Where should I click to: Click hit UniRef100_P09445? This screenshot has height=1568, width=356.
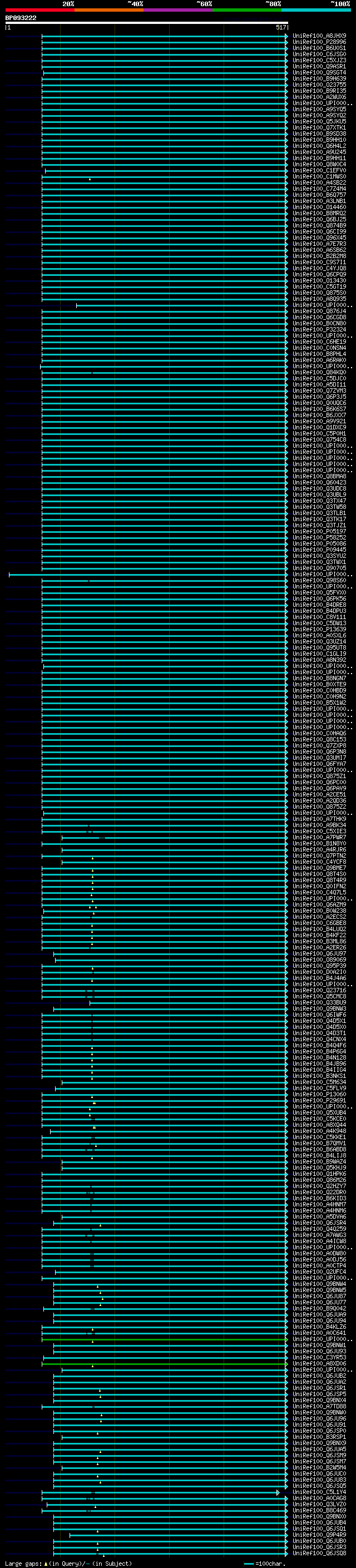click(x=319, y=550)
